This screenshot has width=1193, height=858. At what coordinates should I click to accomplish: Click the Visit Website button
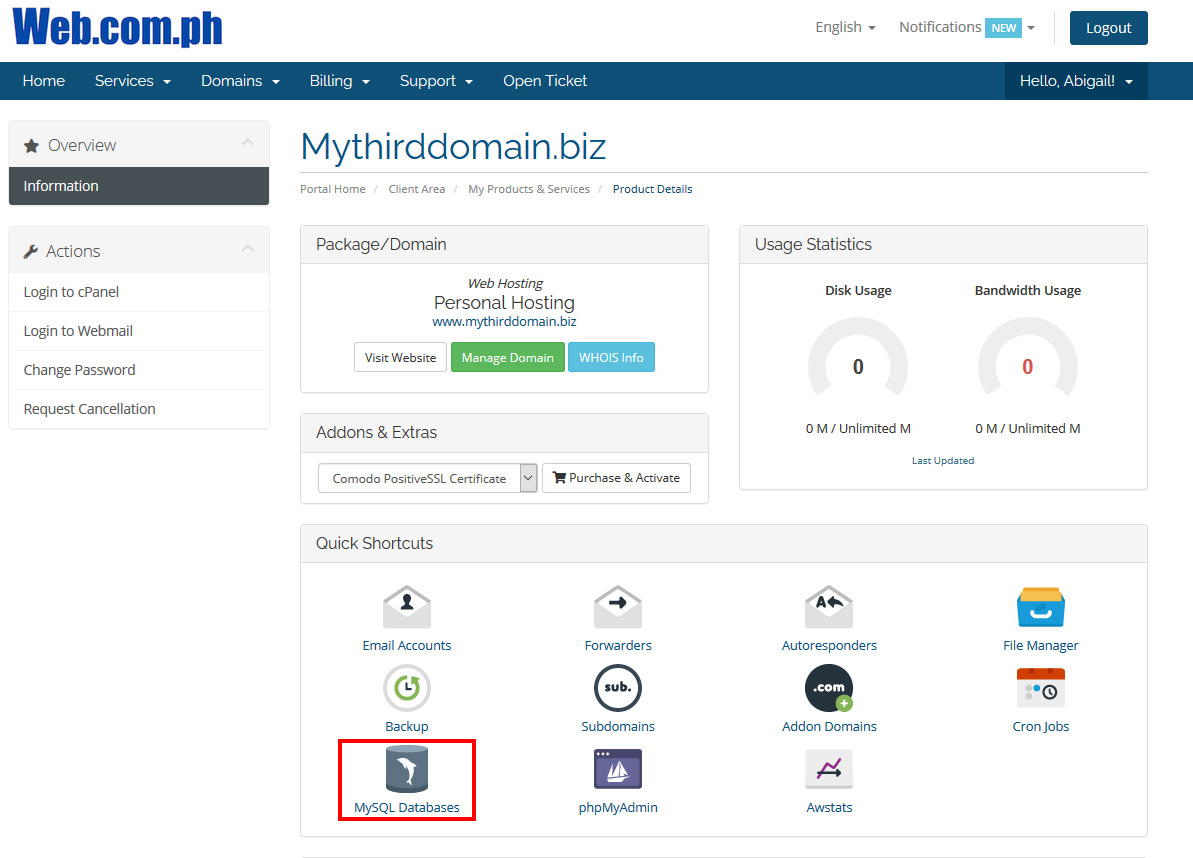400,358
